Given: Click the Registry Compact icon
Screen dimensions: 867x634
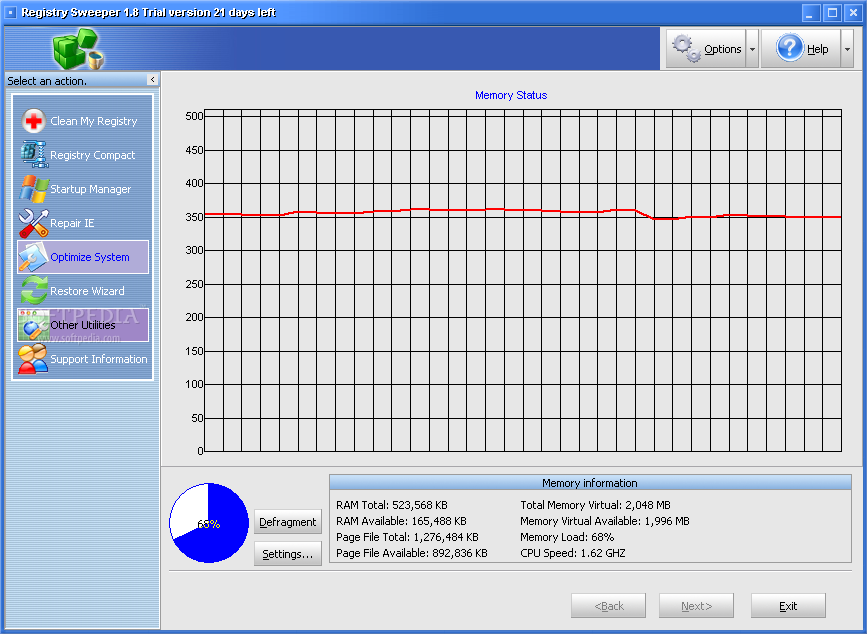Looking at the screenshot, I should coord(34,154).
